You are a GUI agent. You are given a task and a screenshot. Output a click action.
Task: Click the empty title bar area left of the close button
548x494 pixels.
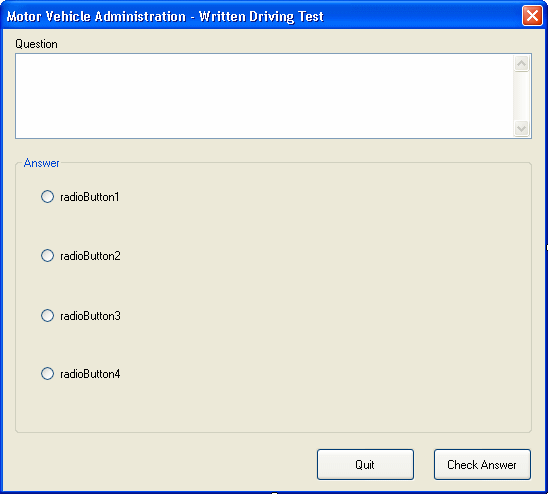point(419,16)
